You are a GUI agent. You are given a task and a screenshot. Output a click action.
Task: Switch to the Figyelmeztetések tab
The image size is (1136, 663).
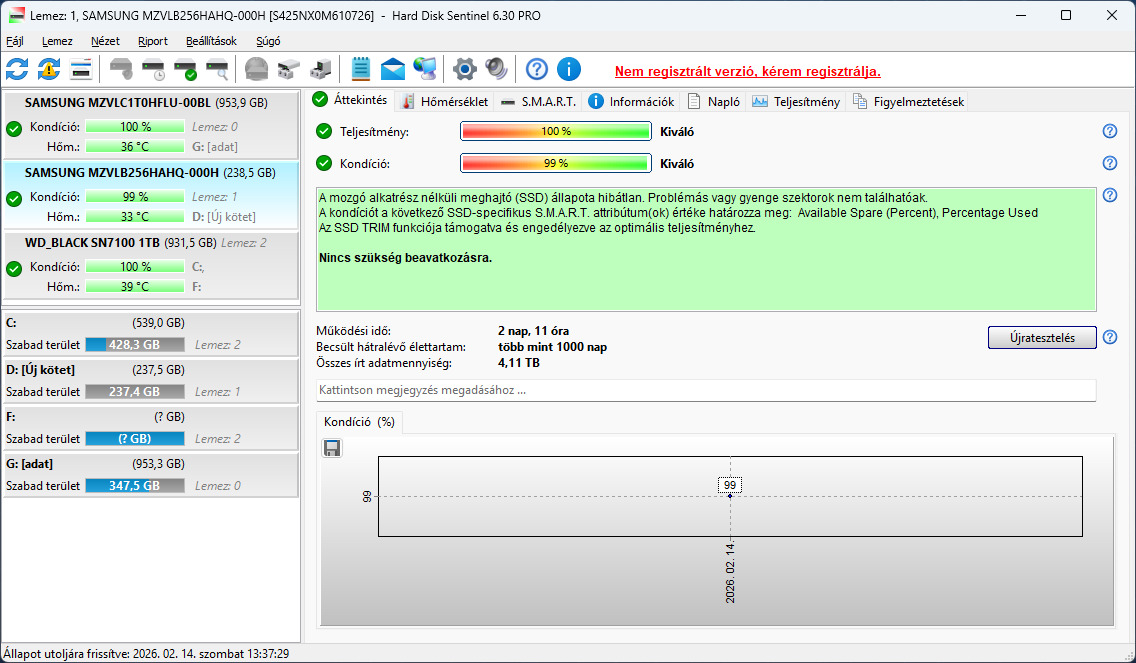[x=909, y=101]
